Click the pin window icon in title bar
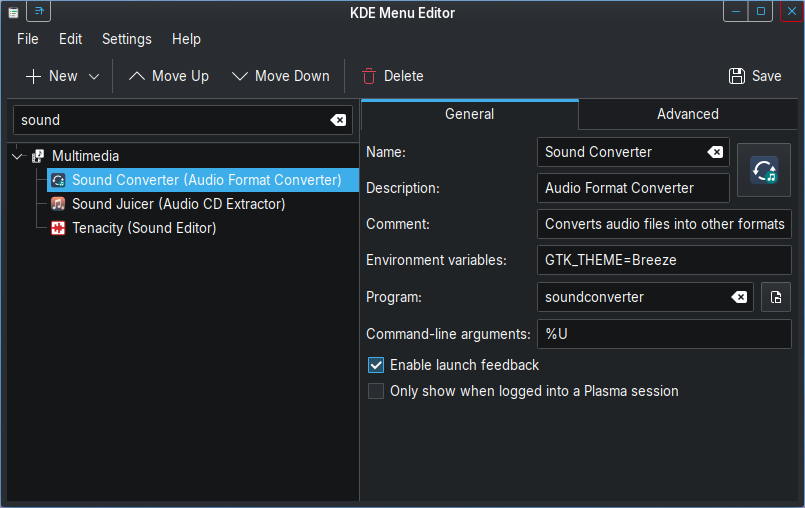805x508 pixels. point(39,11)
